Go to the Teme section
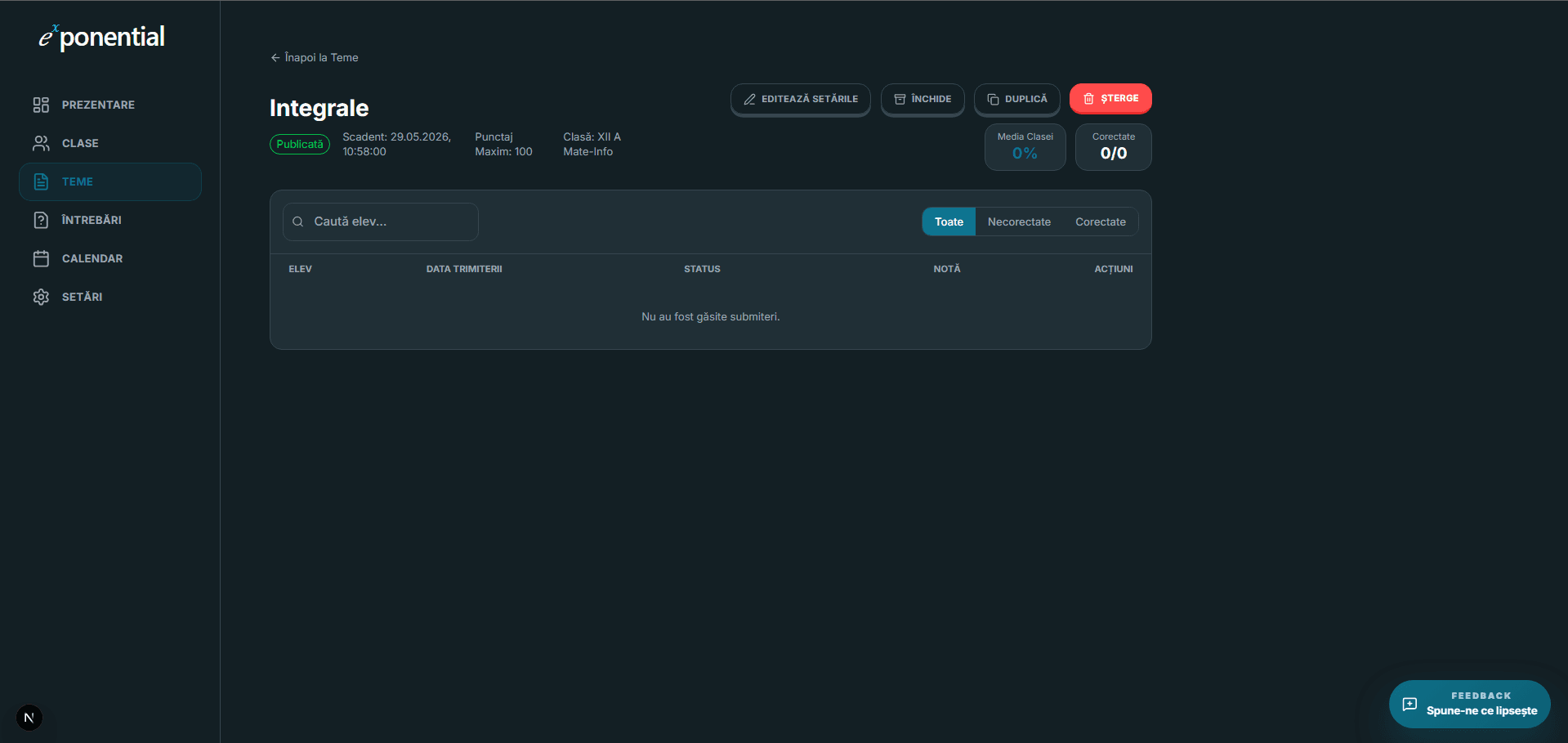Viewport: 1568px width, 743px height. [x=110, y=181]
